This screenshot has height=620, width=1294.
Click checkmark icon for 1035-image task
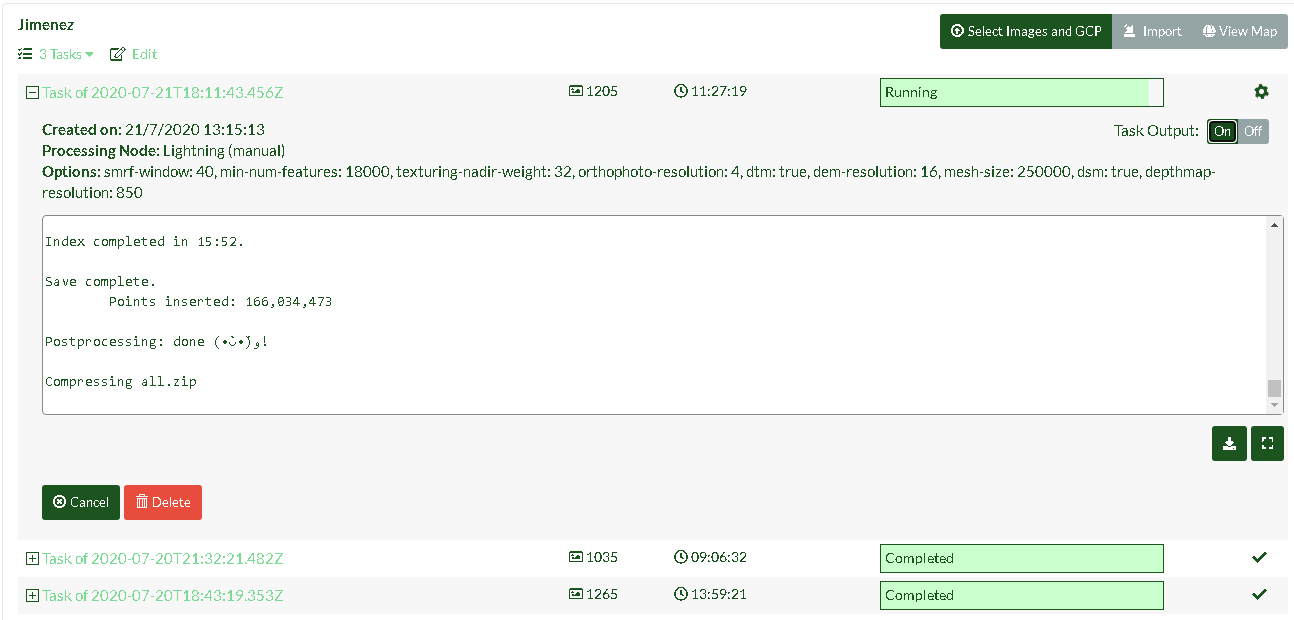pyautogui.click(x=1259, y=558)
